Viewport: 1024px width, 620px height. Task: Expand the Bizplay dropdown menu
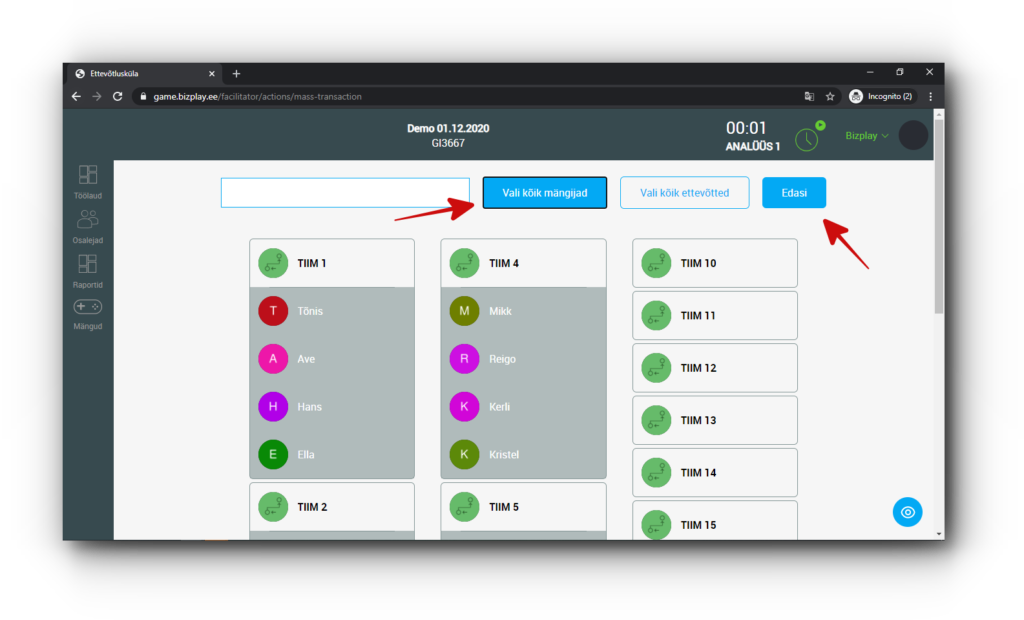click(x=866, y=135)
